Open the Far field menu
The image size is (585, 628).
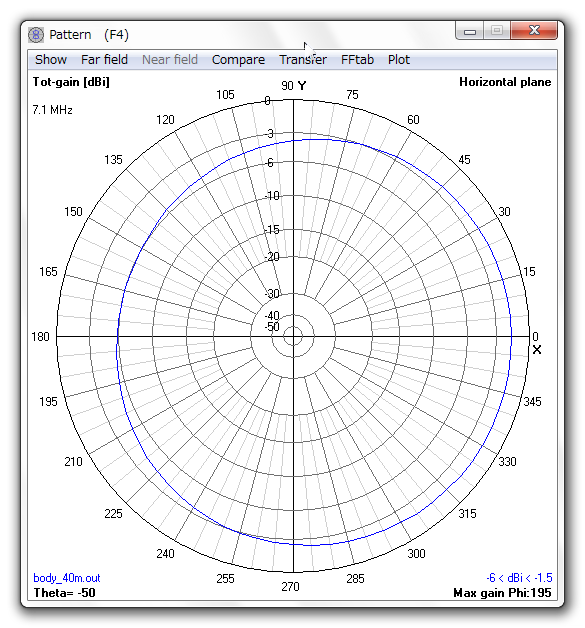click(x=104, y=60)
